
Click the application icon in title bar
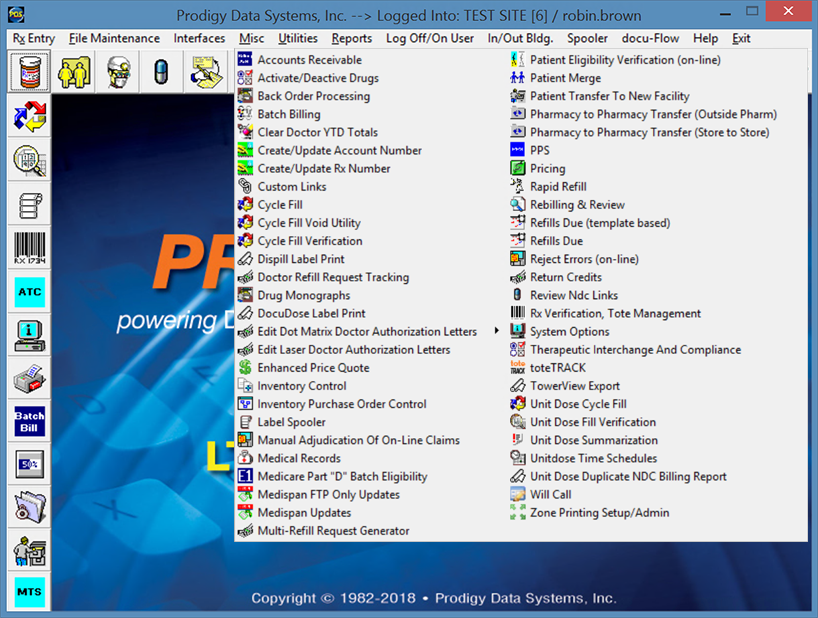tap(13, 14)
